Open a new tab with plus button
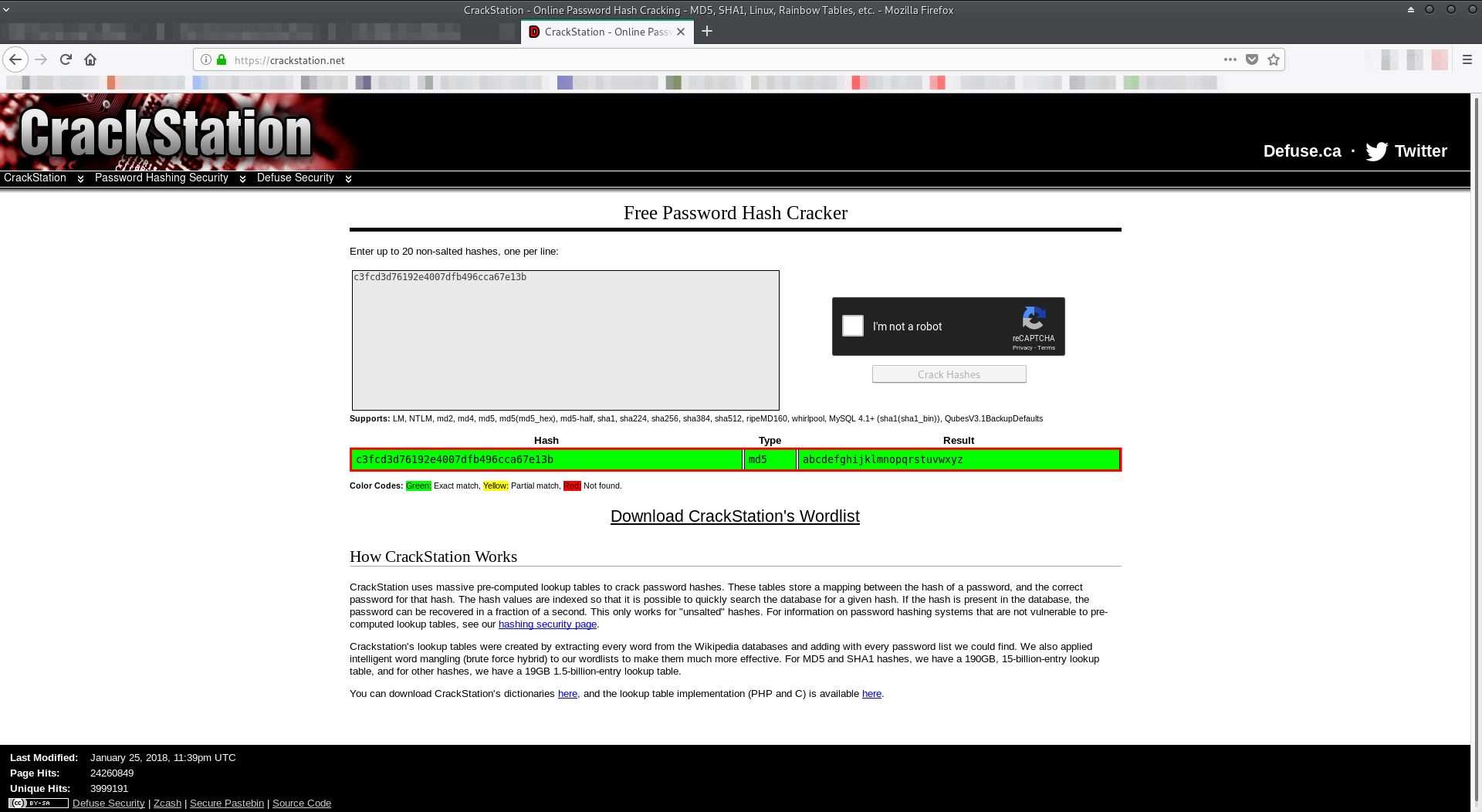Viewport: 1482px width, 812px height. coord(707,31)
